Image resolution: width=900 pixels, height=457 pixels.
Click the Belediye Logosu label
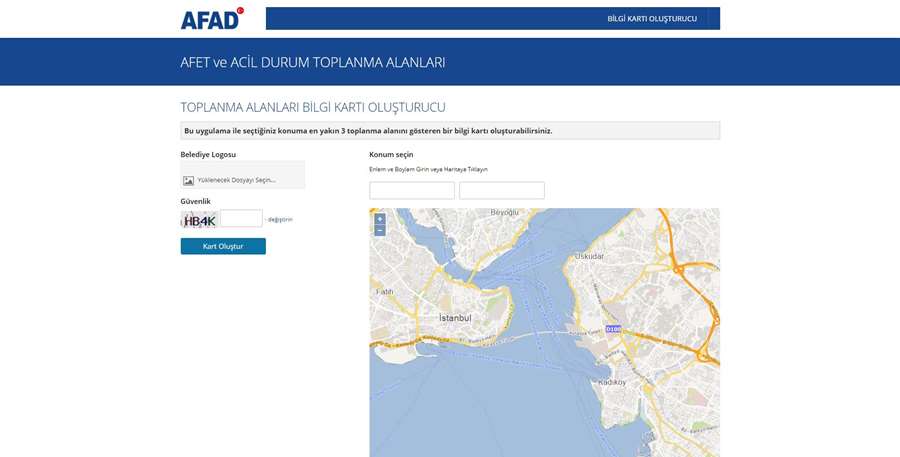208,154
